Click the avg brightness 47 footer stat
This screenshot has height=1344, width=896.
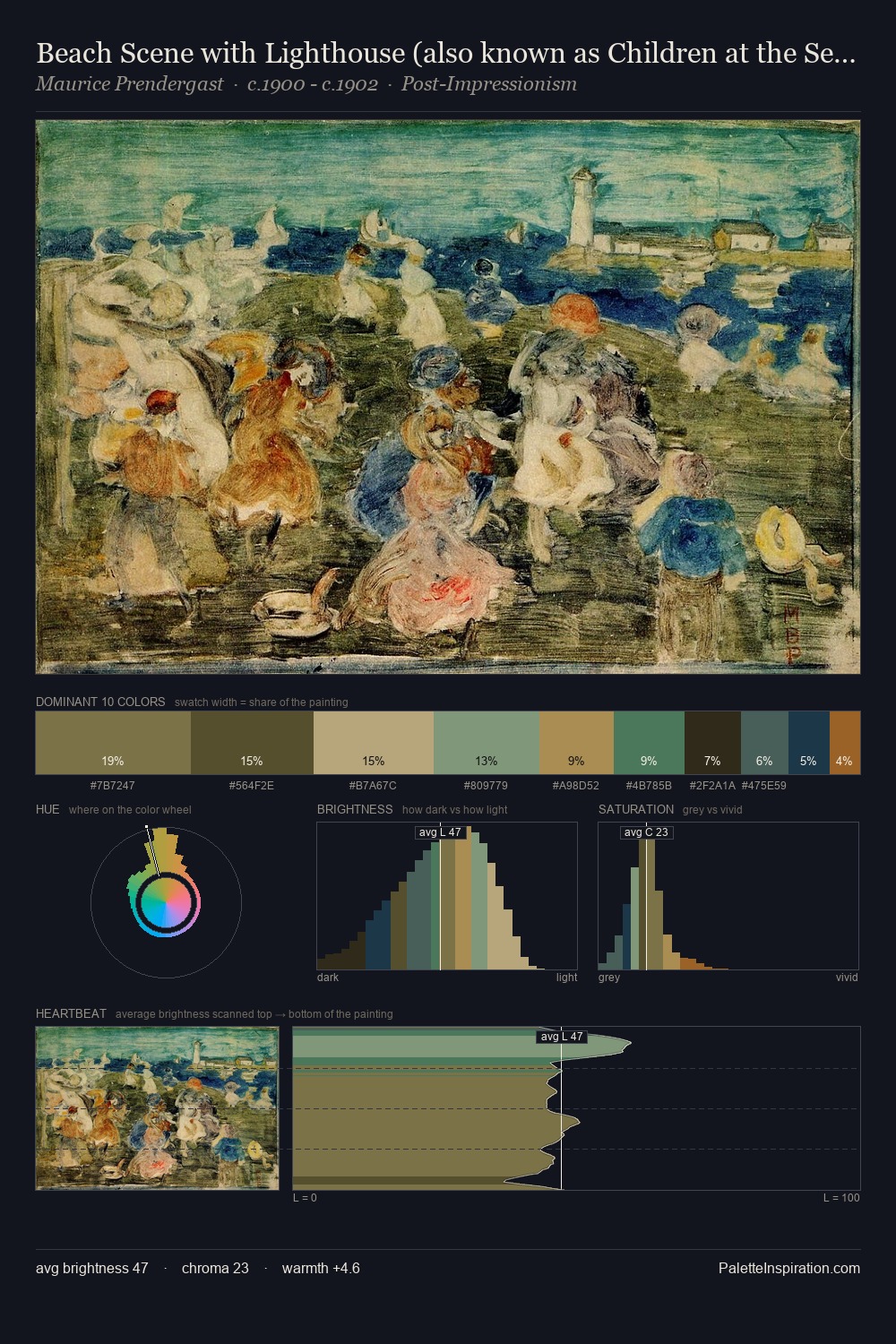(x=92, y=1268)
